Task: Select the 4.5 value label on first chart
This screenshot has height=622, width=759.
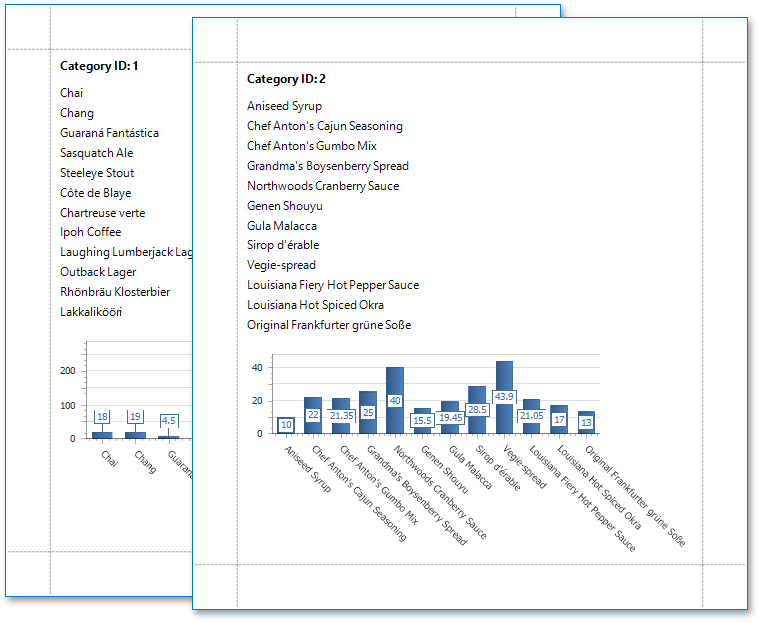Action: click(x=169, y=421)
